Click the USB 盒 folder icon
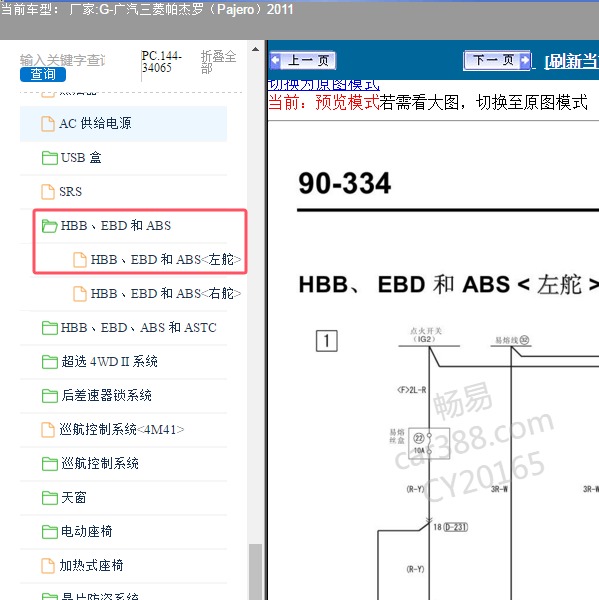The width and height of the screenshot is (599, 600). click(x=50, y=158)
